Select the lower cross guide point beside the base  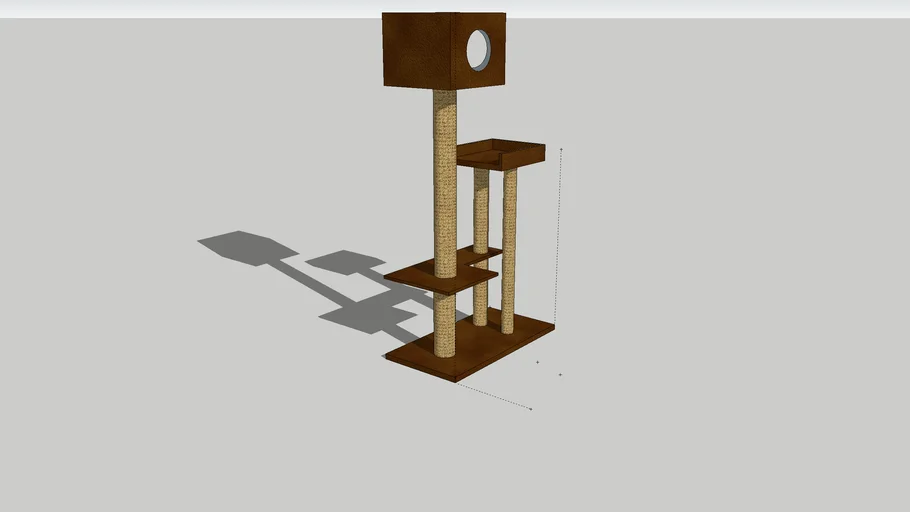pyautogui.click(x=560, y=375)
